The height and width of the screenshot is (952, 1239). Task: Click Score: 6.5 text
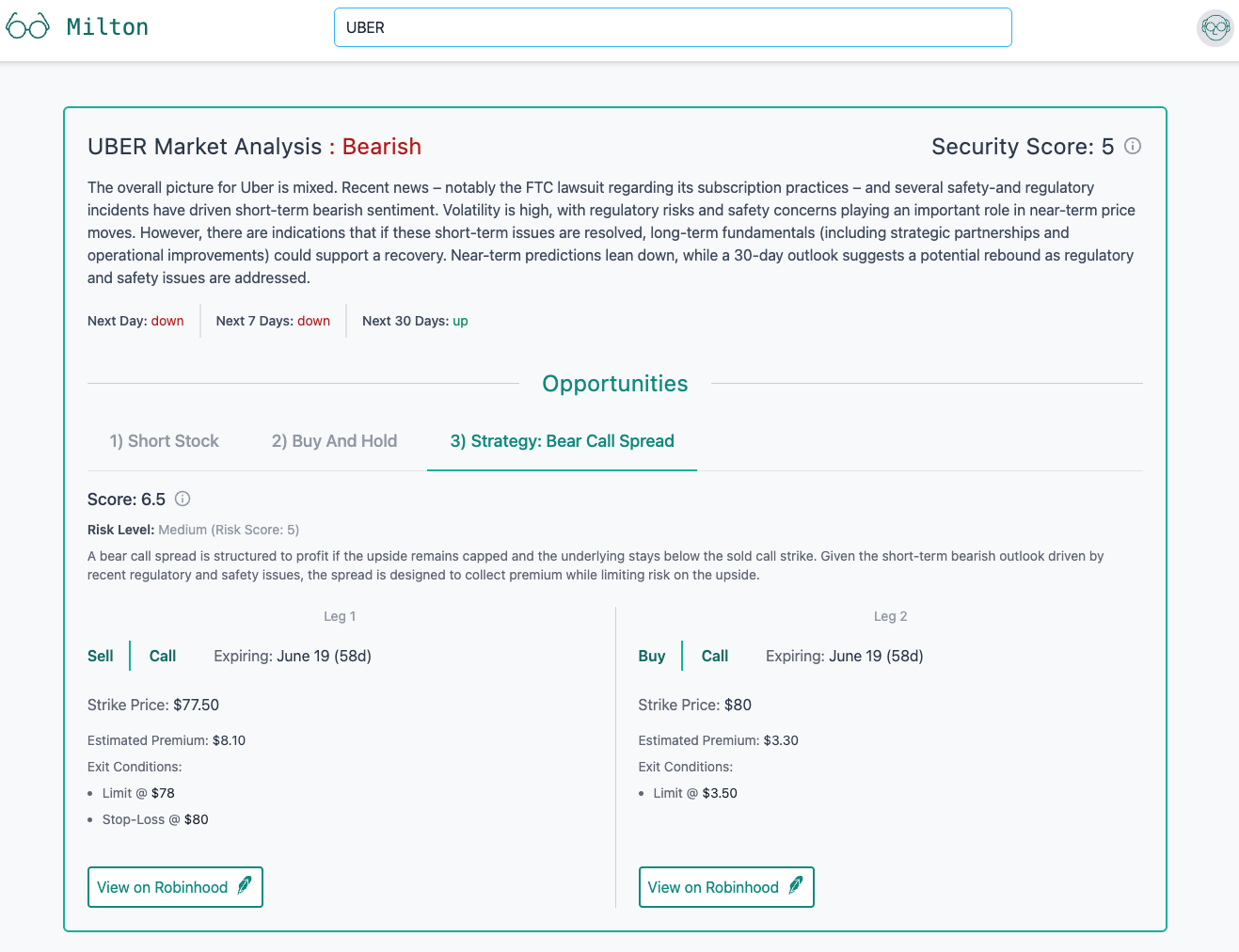tap(126, 500)
